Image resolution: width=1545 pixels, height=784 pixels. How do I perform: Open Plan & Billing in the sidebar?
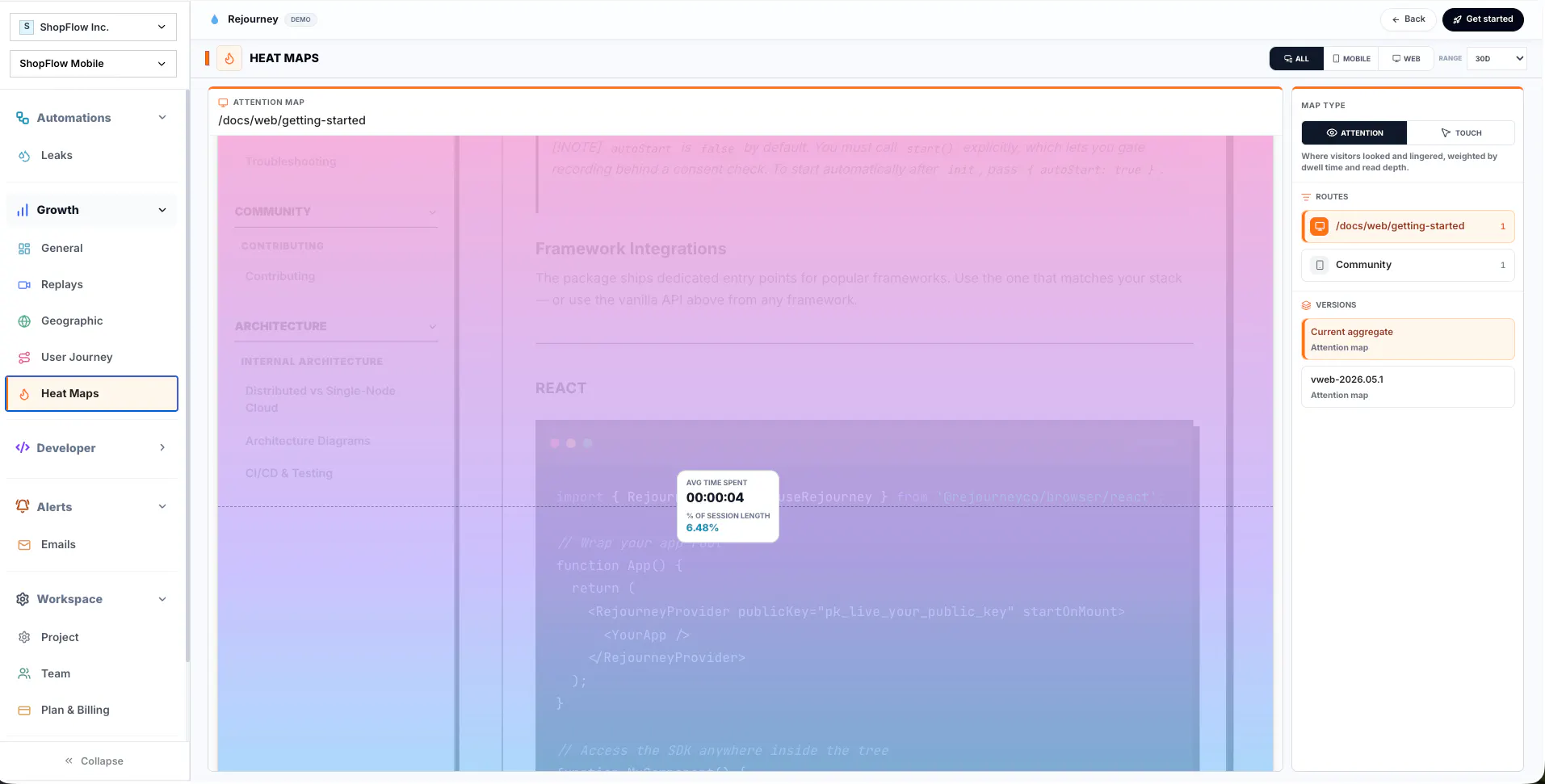92,711
